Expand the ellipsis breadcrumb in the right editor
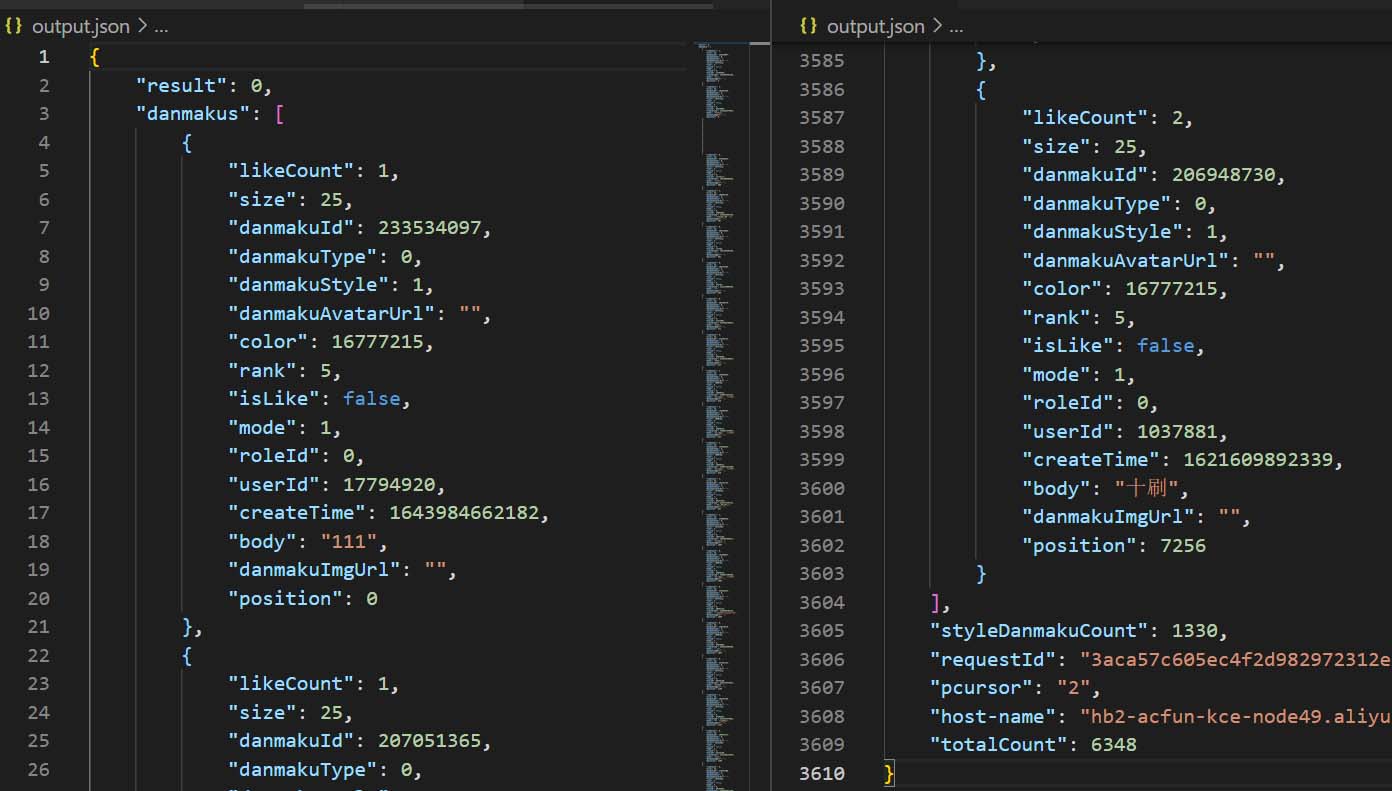The height and width of the screenshot is (791, 1392). (x=957, y=26)
